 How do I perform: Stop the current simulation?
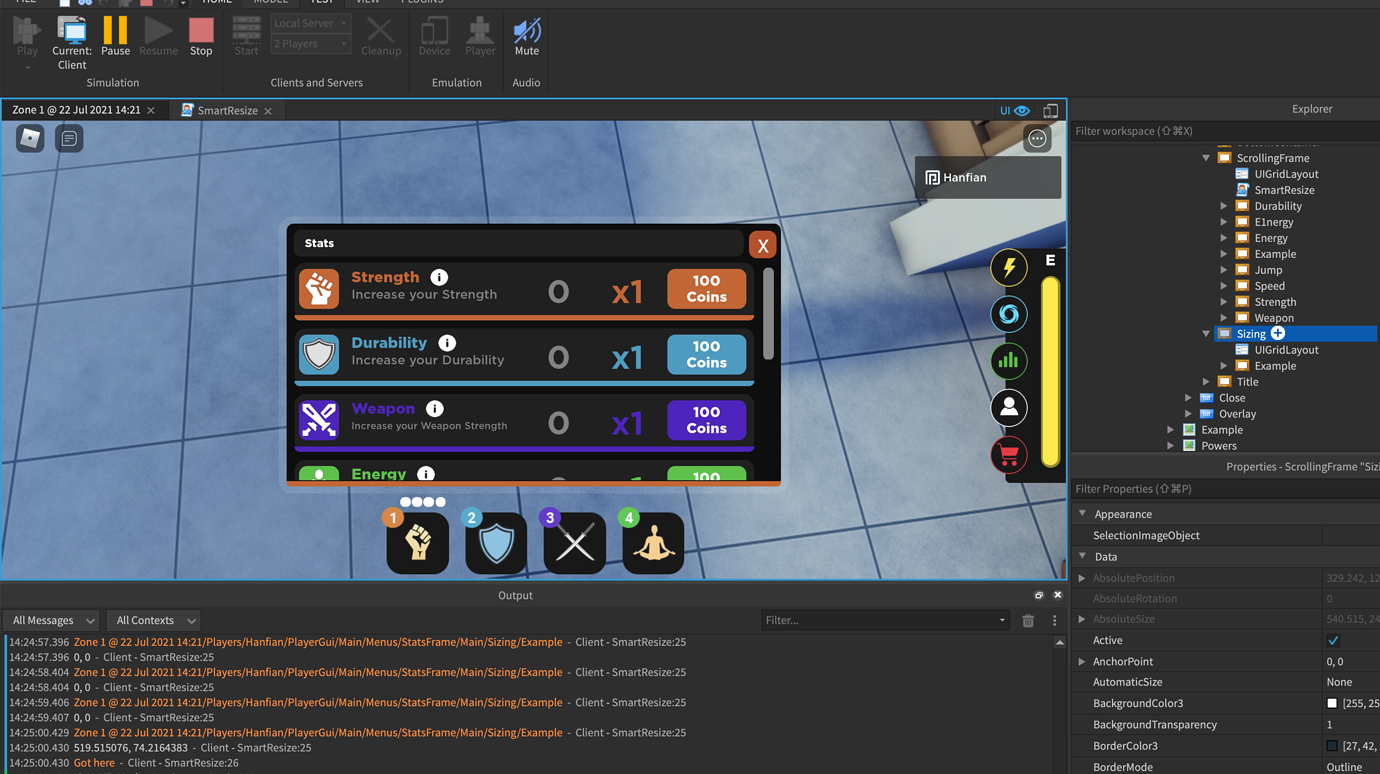[201, 37]
